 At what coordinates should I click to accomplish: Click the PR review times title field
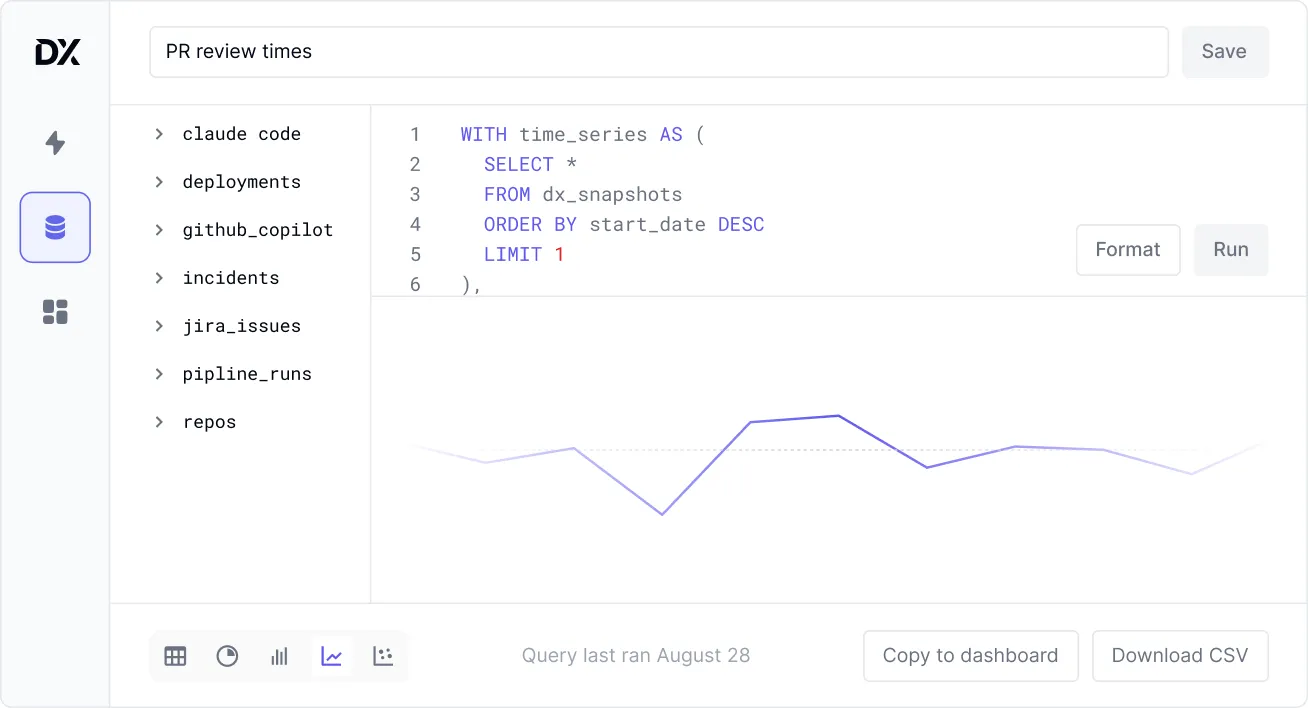pos(658,52)
